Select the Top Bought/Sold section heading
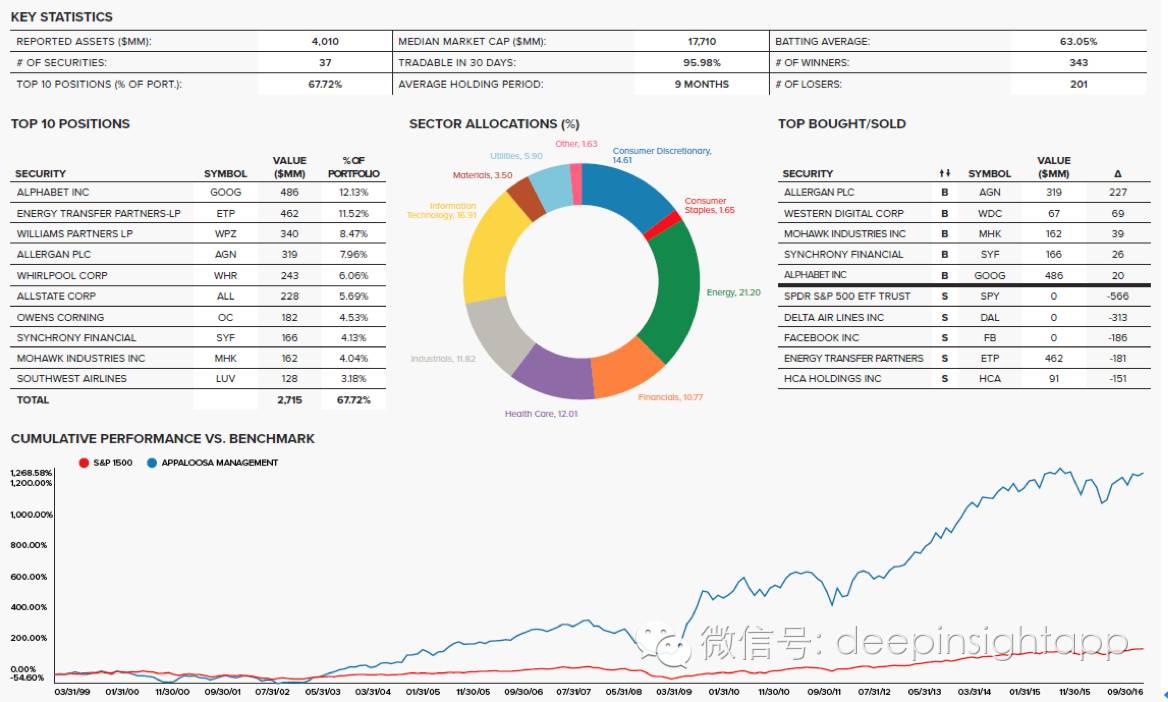1168x702 pixels. point(841,124)
